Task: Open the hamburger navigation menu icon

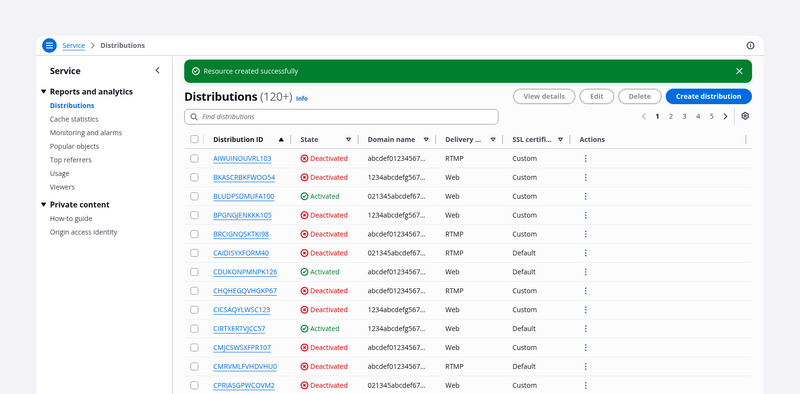Action: (x=49, y=45)
